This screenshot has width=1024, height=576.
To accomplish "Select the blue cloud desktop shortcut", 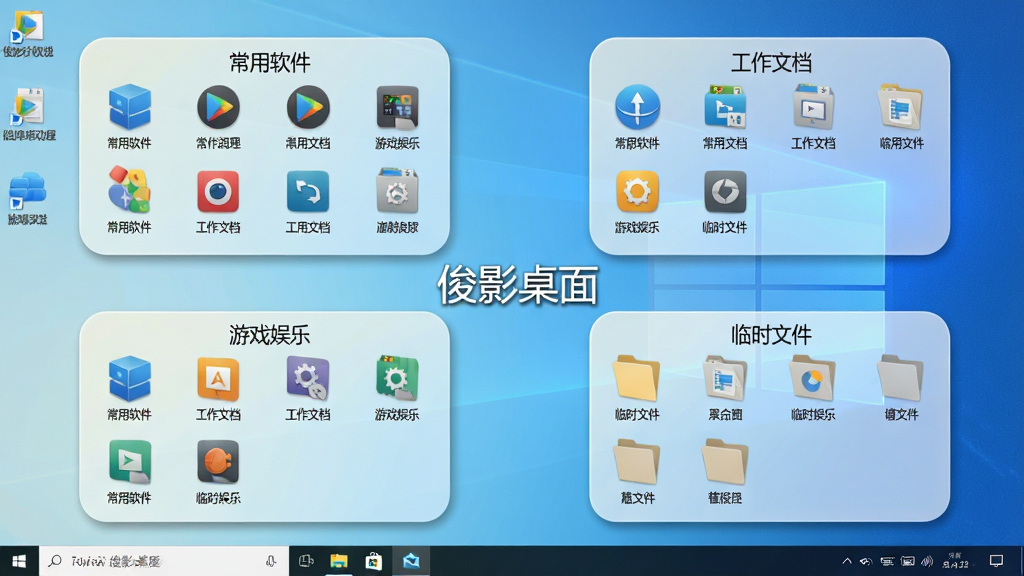I will 27,191.
